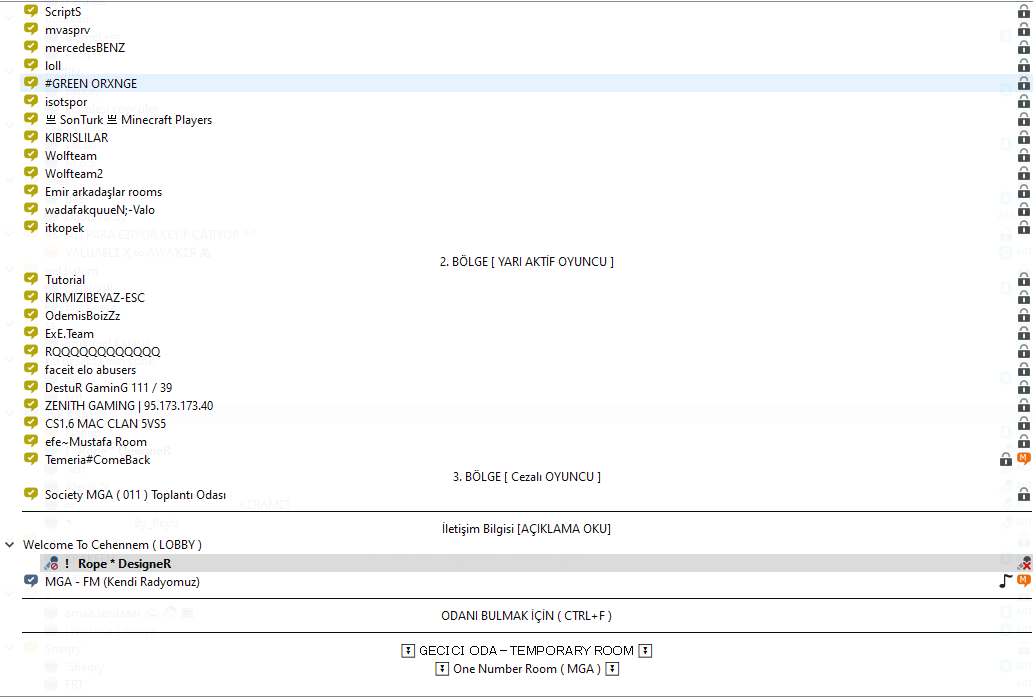Viewport: 1033px width, 699px height.
Task: Select the SonTurk Minecraft Players channel
Action: (x=128, y=119)
